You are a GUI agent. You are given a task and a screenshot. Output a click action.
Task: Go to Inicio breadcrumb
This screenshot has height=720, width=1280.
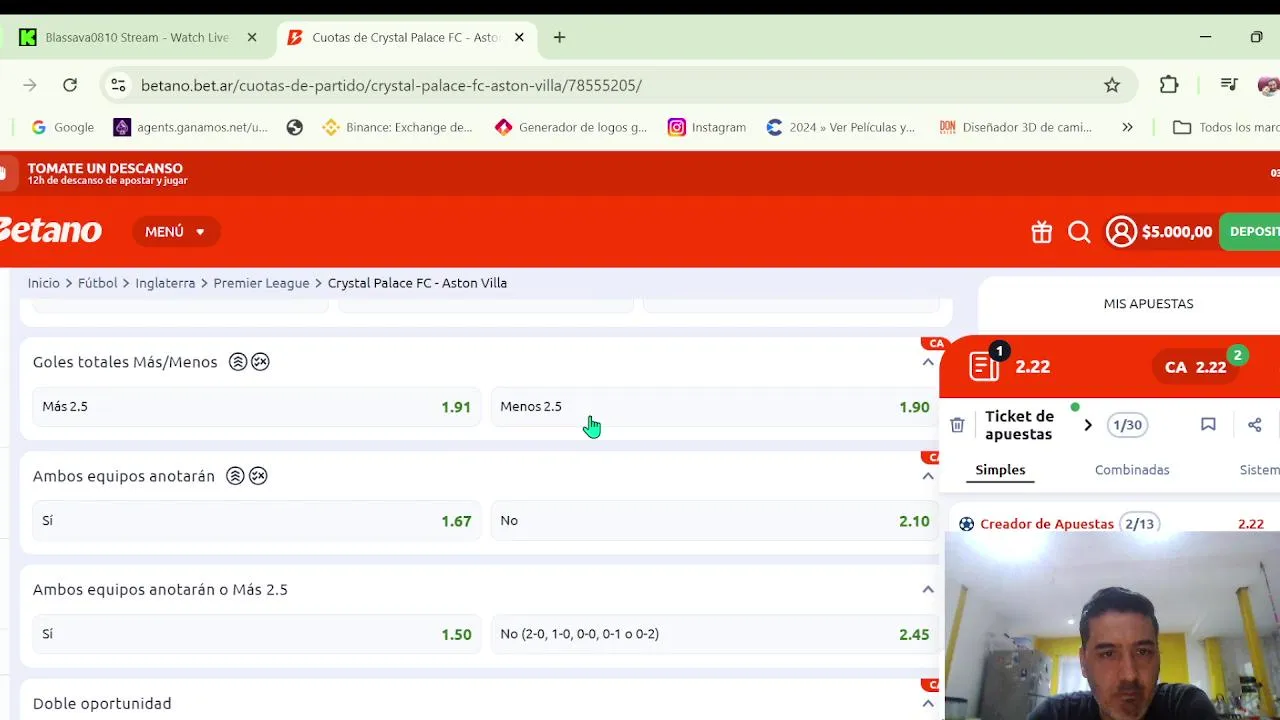click(44, 283)
